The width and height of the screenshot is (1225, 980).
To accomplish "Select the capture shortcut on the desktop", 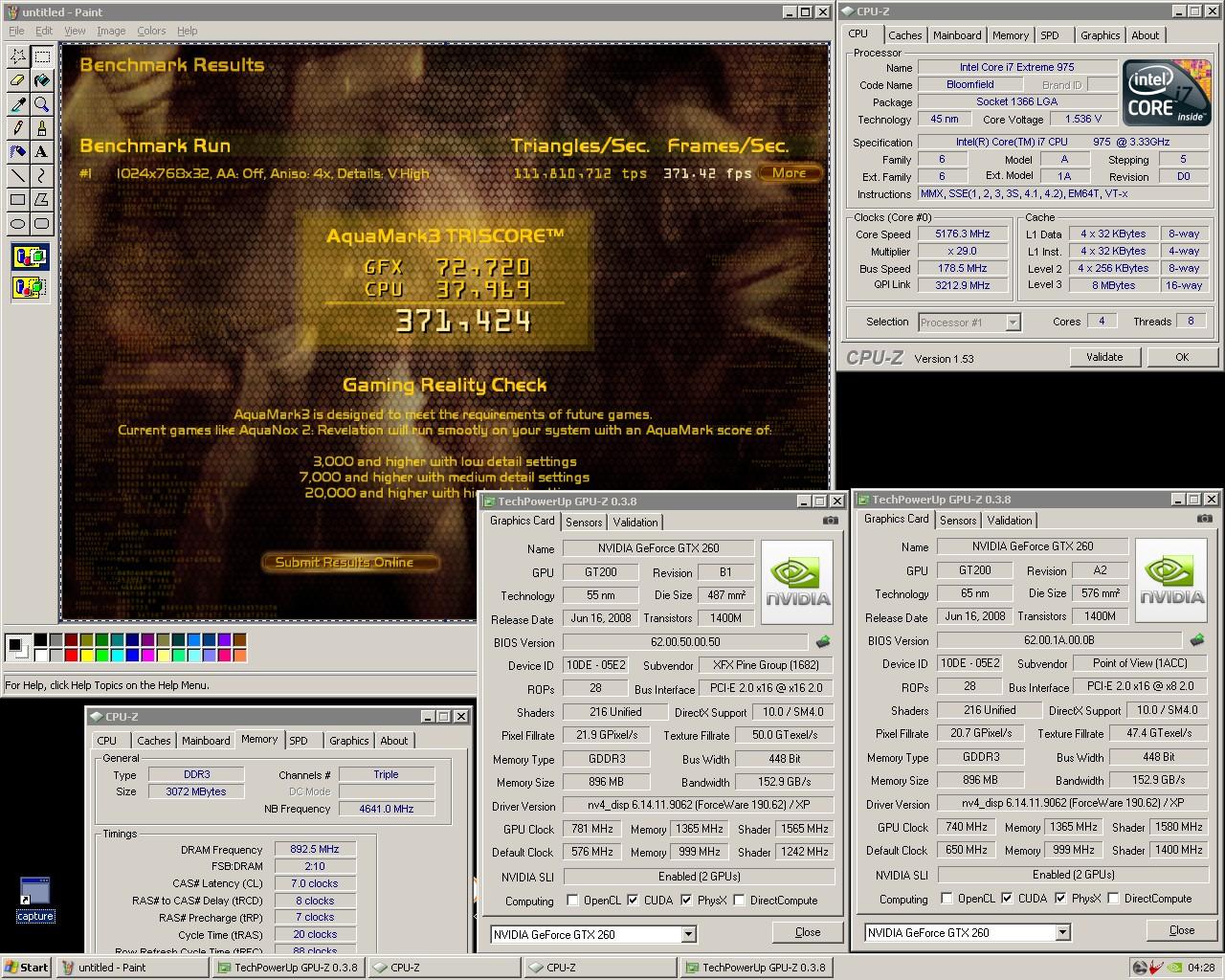I will (x=35, y=900).
